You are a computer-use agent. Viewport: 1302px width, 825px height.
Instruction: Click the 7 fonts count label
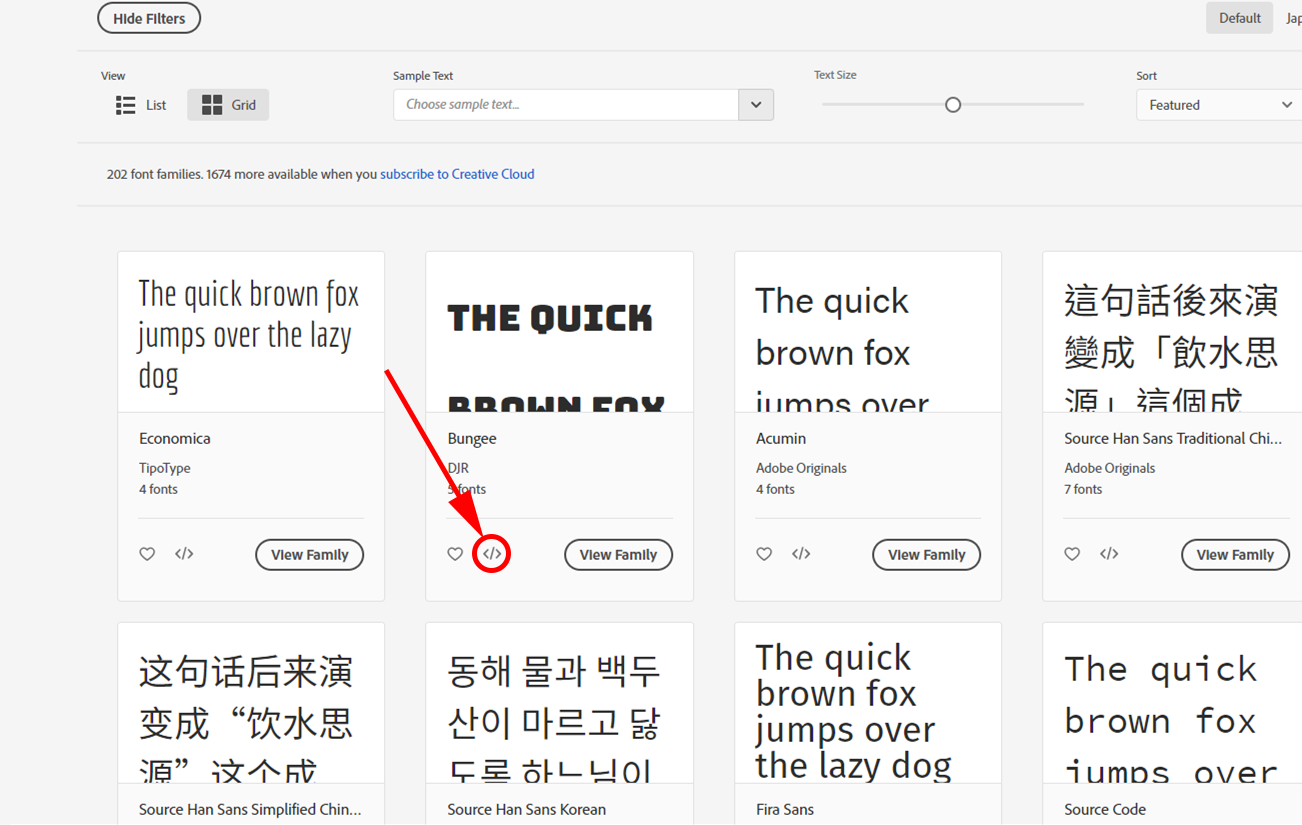click(1083, 490)
